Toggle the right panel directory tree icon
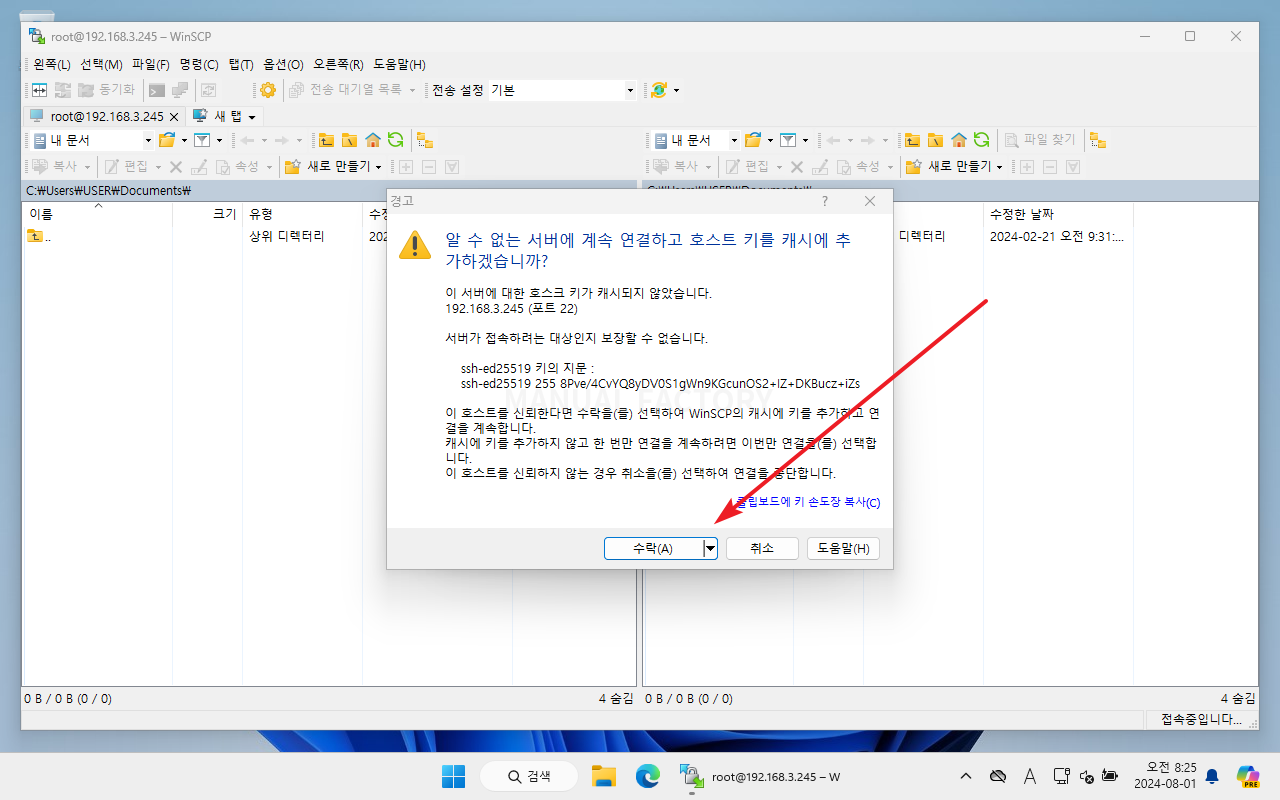The image size is (1280, 800). click(1098, 141)
